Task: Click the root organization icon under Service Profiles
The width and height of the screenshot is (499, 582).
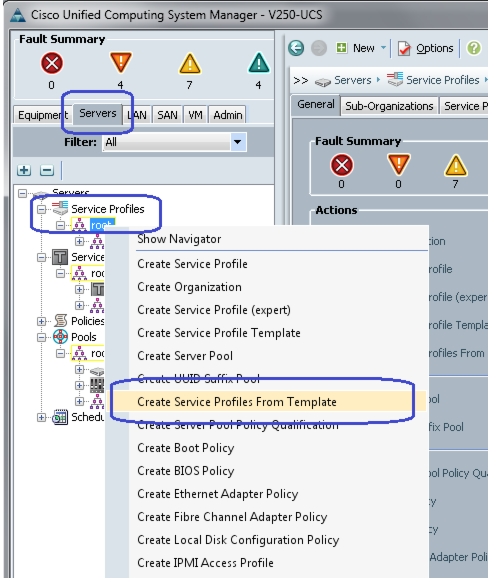Action: (x=79, y=225)
